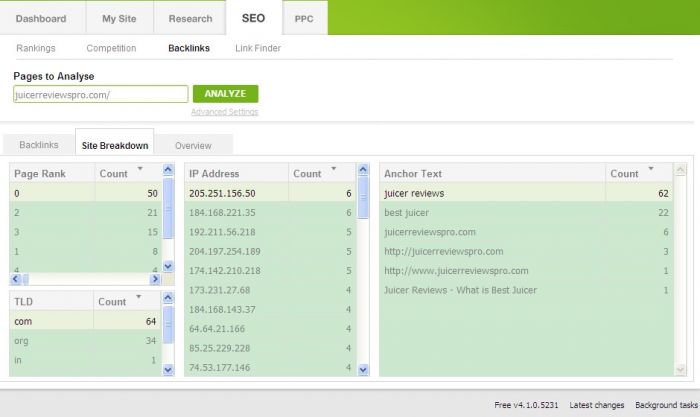Click left arrow of Page Rank horizontal scrollbar

click(16, 279)
